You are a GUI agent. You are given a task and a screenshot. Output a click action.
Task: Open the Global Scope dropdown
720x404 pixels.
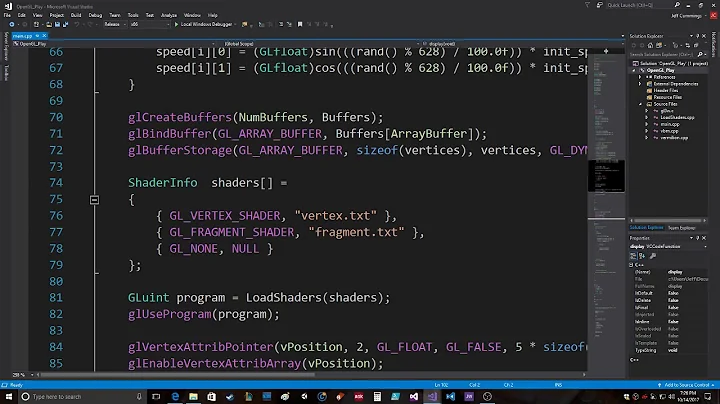pyautogui.click(x=319, y=44)
